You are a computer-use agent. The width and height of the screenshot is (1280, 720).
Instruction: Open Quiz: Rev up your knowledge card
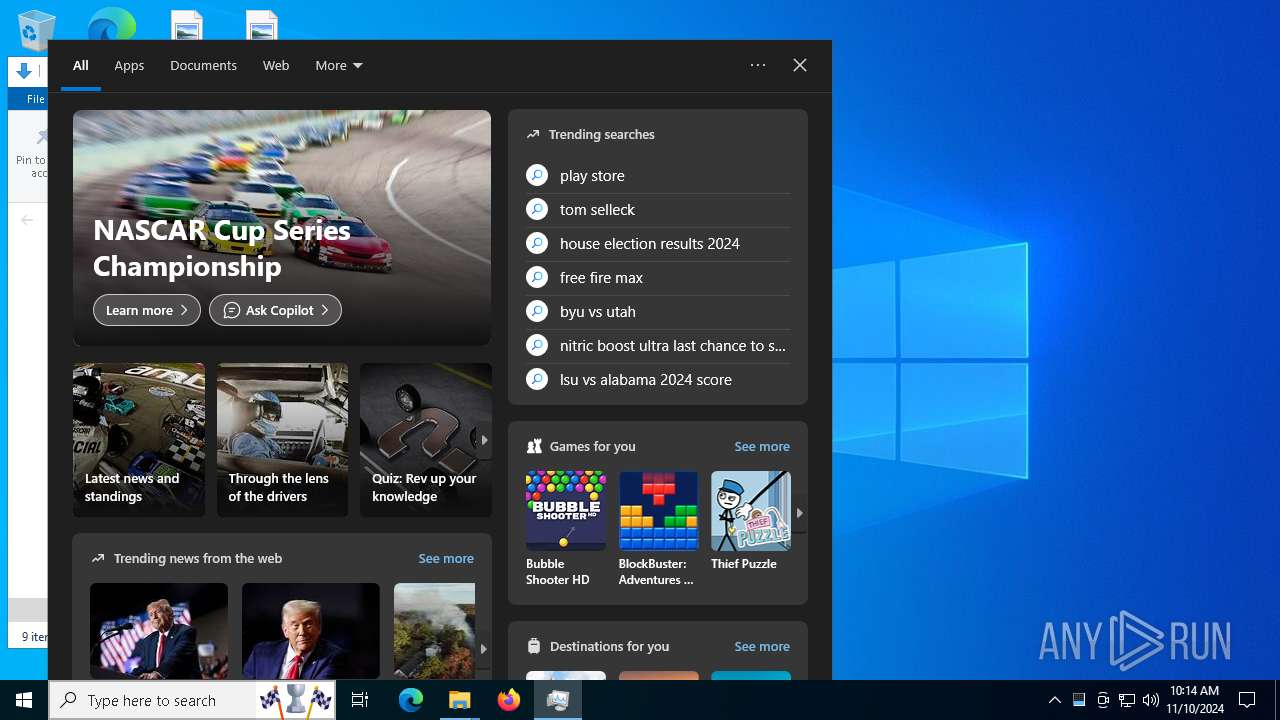pos(426,440)
